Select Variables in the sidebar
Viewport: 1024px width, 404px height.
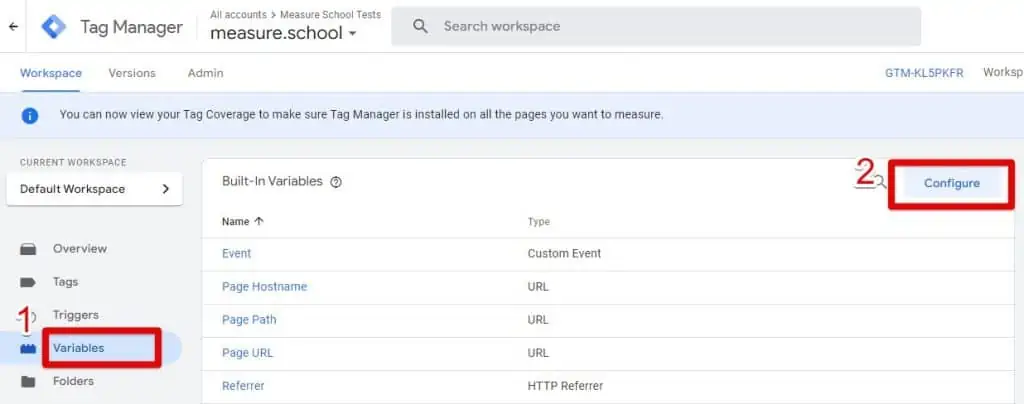78,348
